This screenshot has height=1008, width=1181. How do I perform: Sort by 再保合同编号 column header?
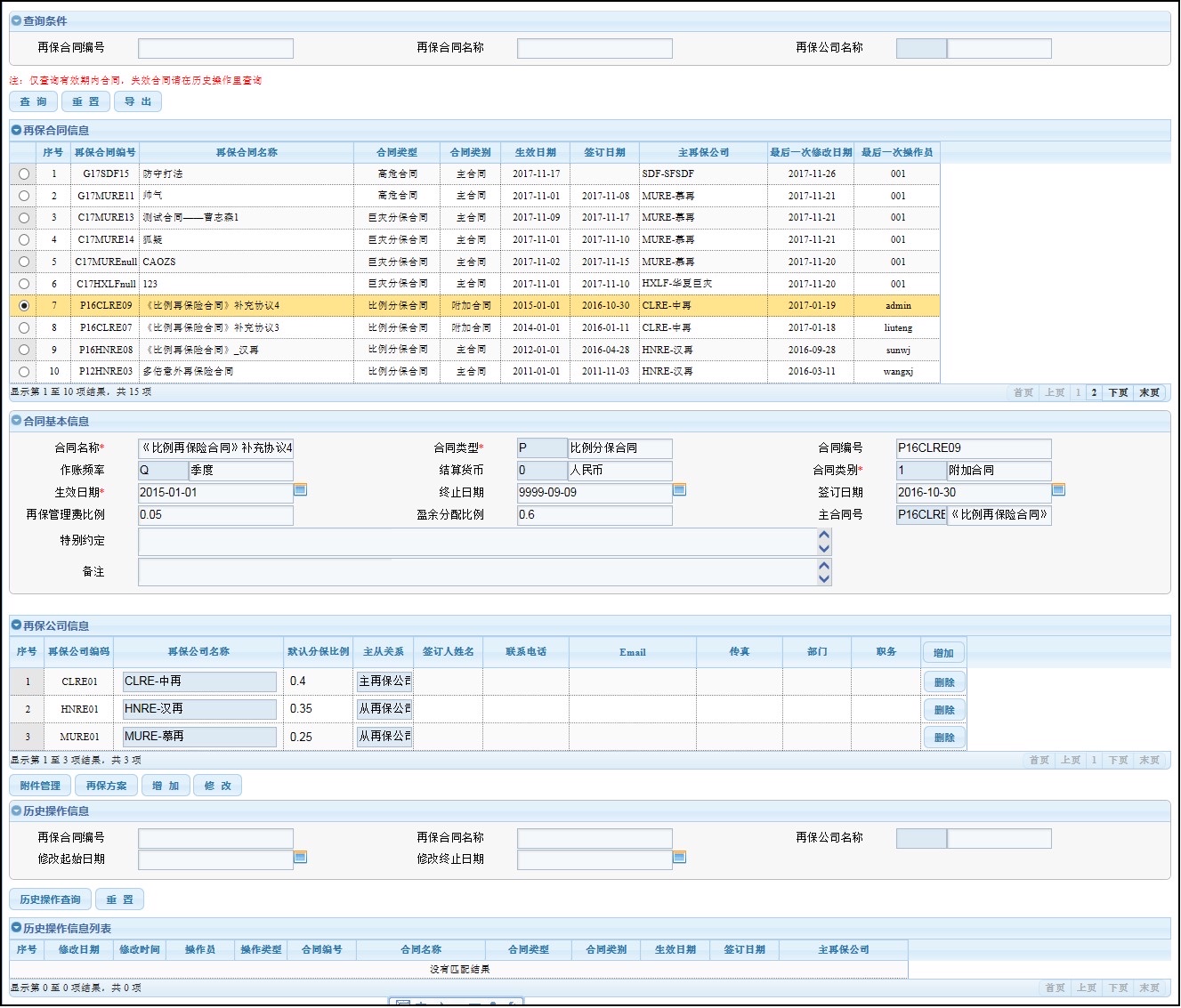(105, 152)
